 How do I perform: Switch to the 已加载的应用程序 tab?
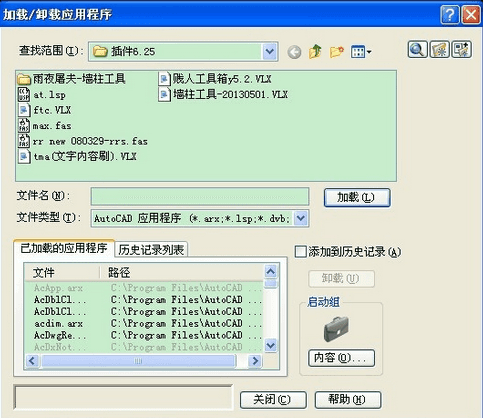tap(64, 248)
